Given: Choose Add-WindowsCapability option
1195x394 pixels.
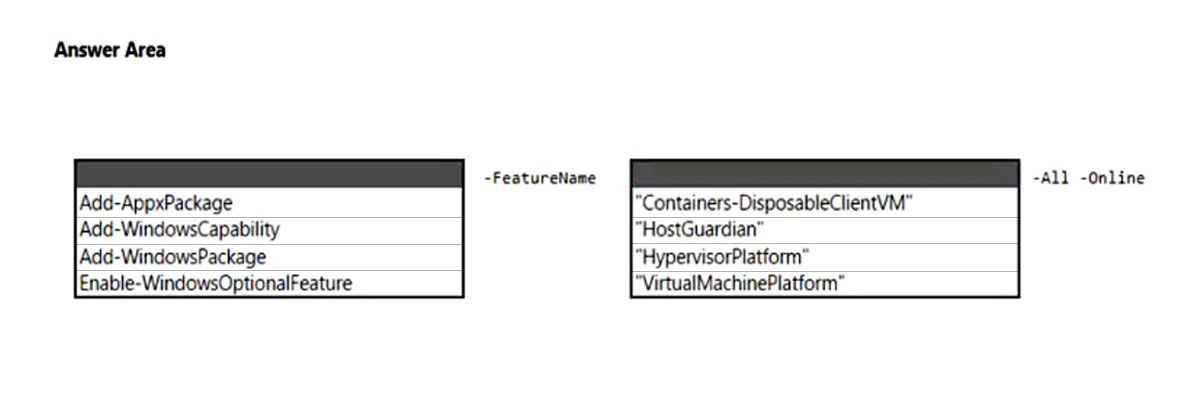Looking at the screenshot, I should point(269,229).
